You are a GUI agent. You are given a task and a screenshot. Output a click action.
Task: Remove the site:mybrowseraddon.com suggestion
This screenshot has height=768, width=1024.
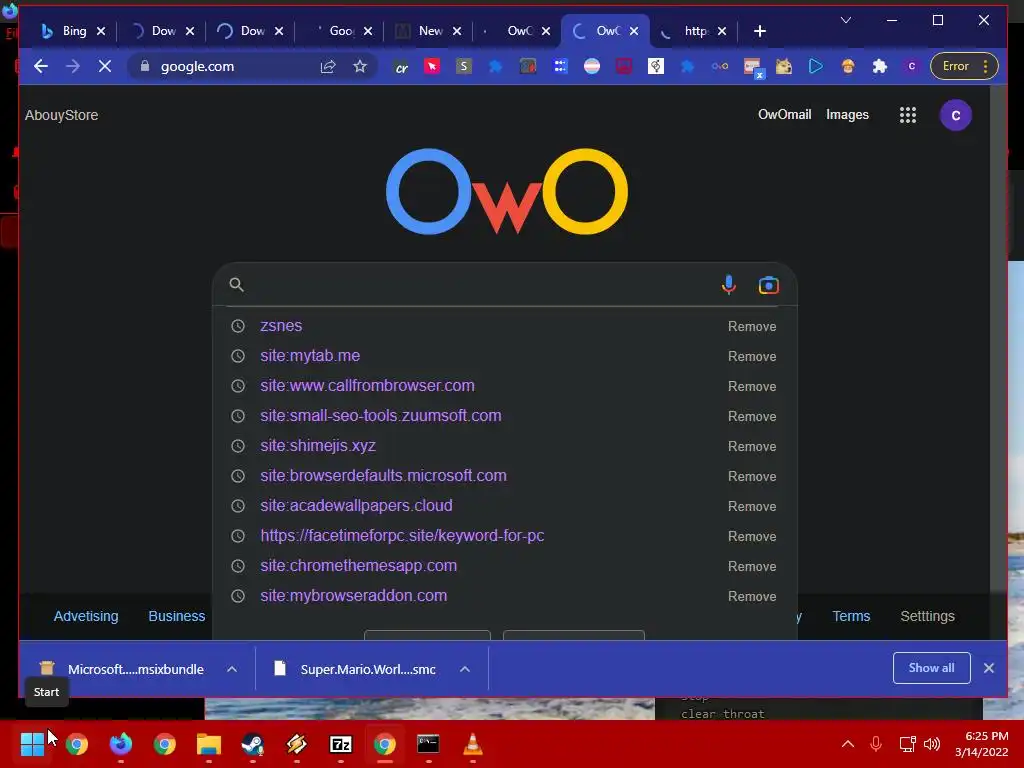(752, 596)
